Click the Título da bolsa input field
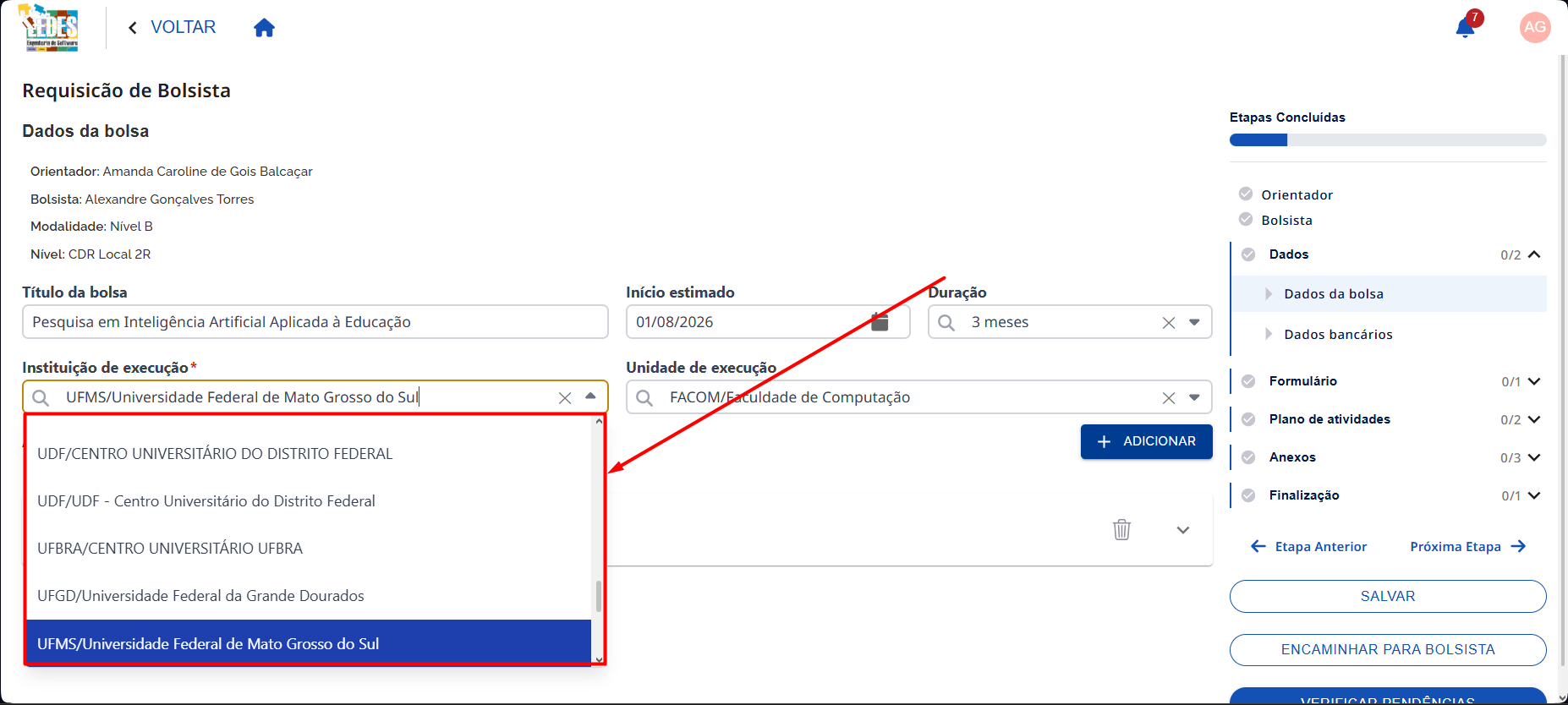The height and width of the screenshot is (705, 1568). point(315,322)
